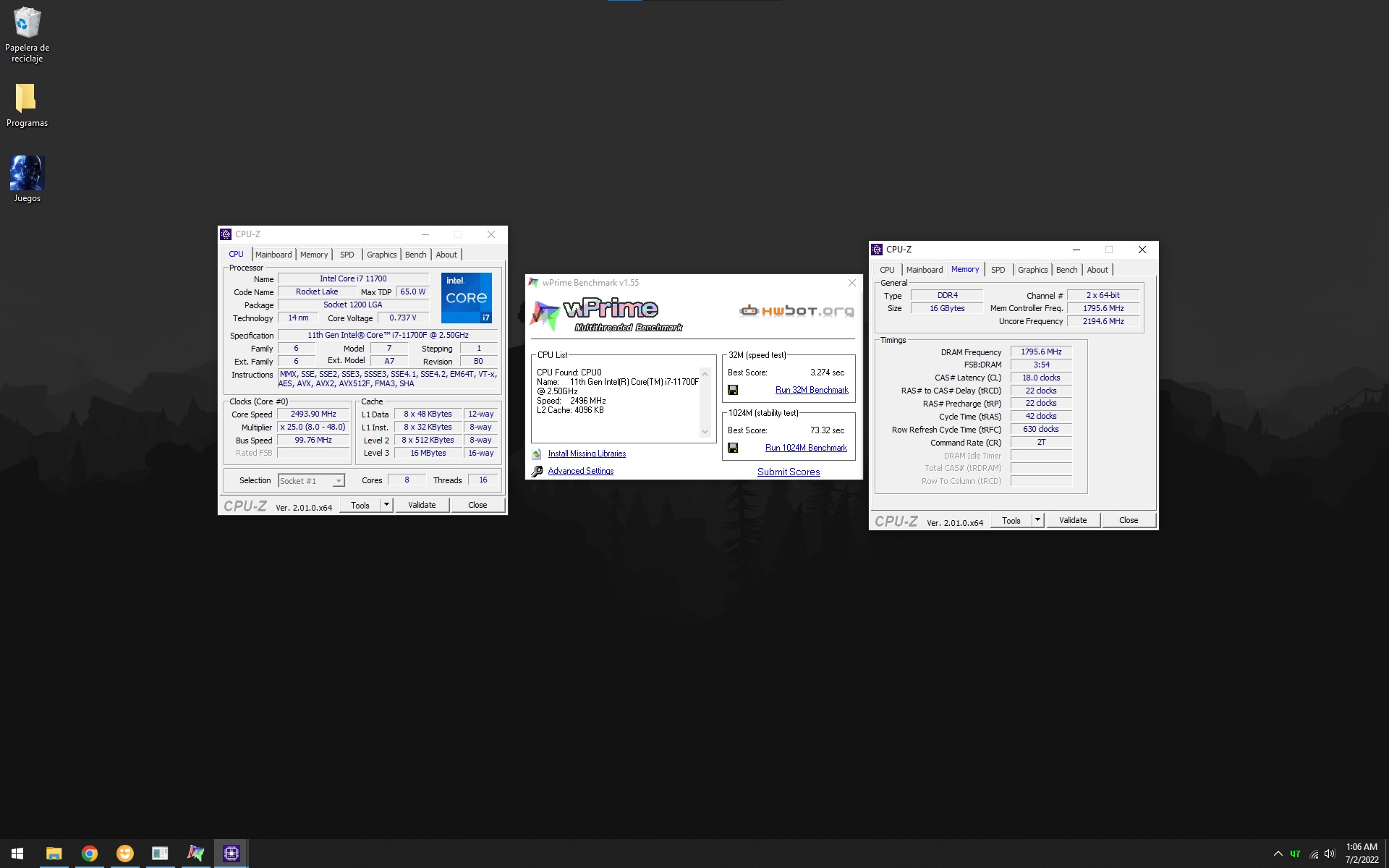Open the Advanced Settings link
The image size is (1389, 868).
[580, 471]
